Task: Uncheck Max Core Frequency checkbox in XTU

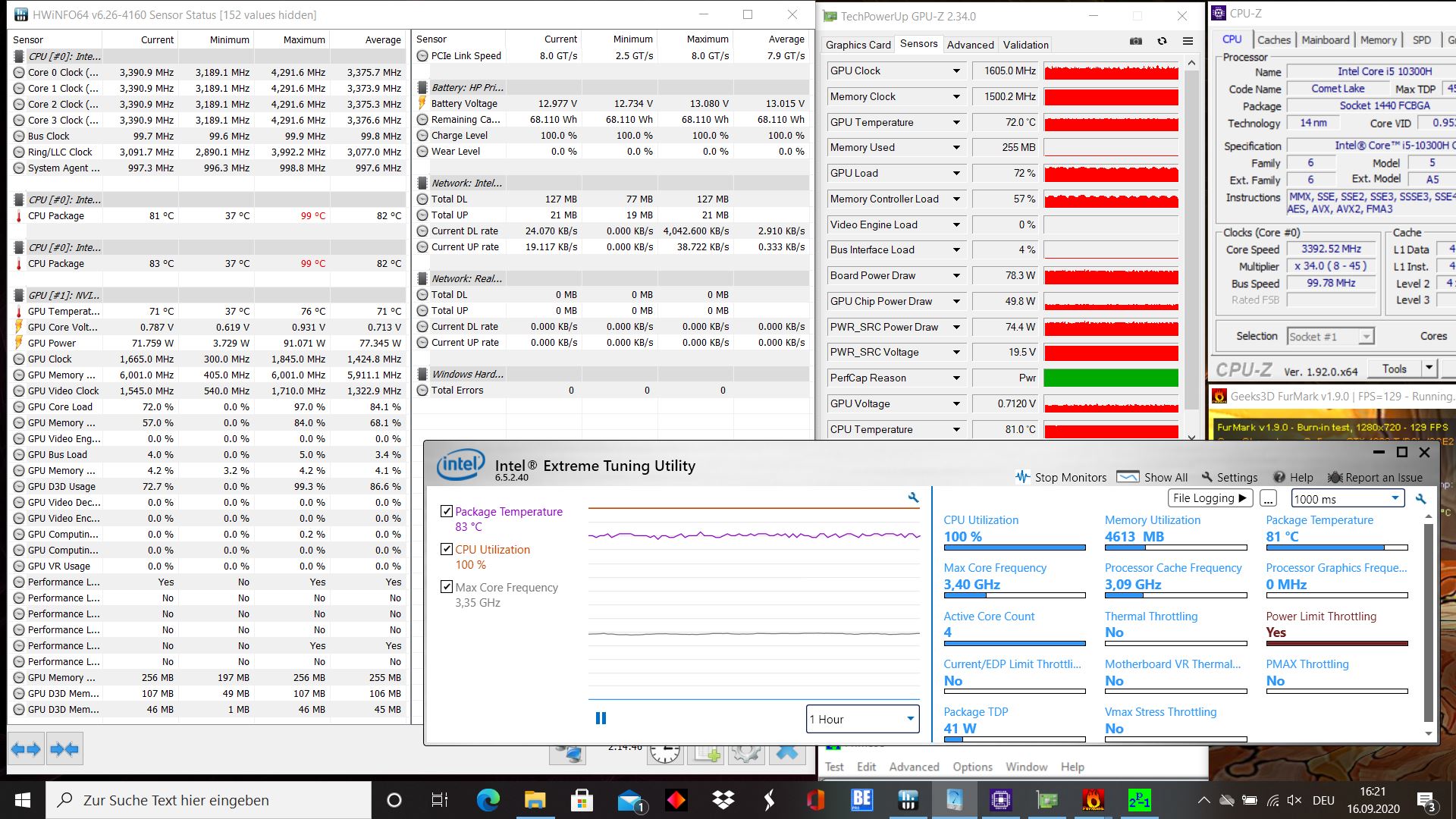Action: 447,587
